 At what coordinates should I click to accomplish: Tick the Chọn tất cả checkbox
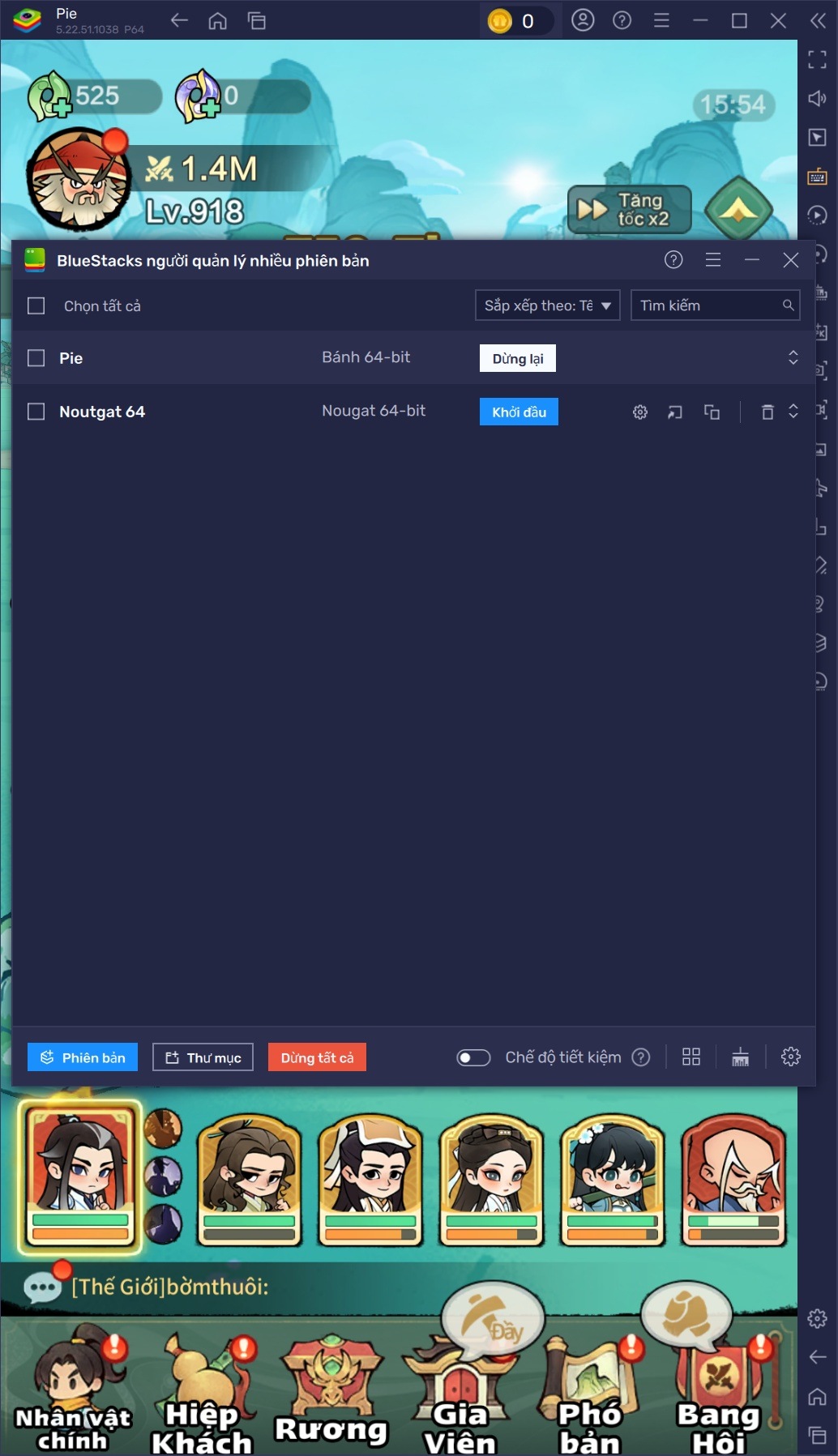pyautogui.click(x=36, y=305)
